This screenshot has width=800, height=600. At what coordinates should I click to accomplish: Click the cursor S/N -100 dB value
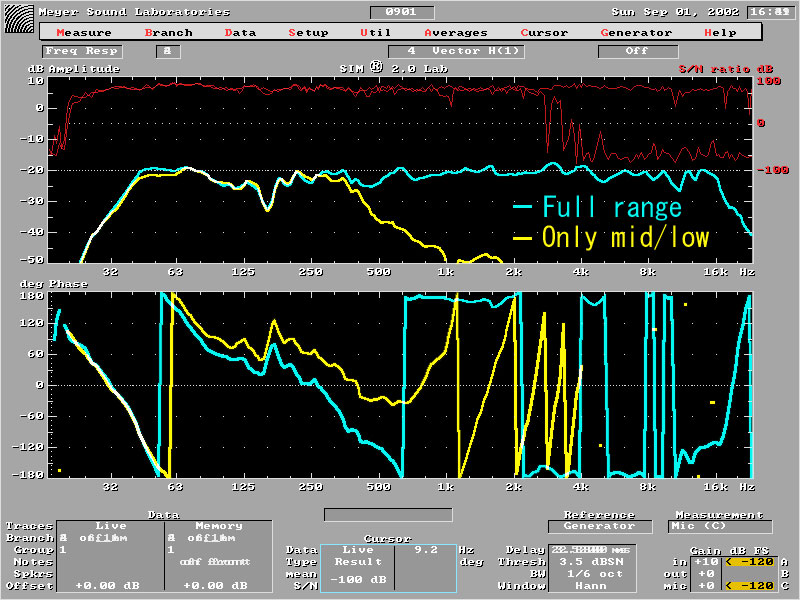(358, 580)
